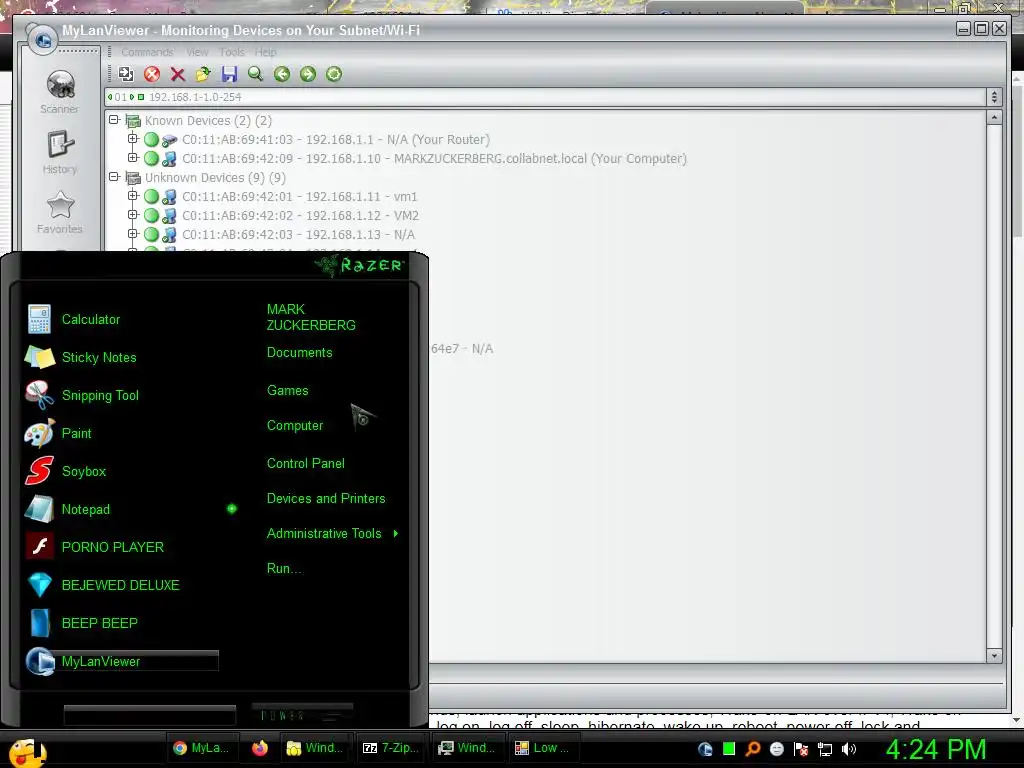Click the orange magnifier tray icon
The width and height of the screenshot is (1024, 768).
pos(753,749)
